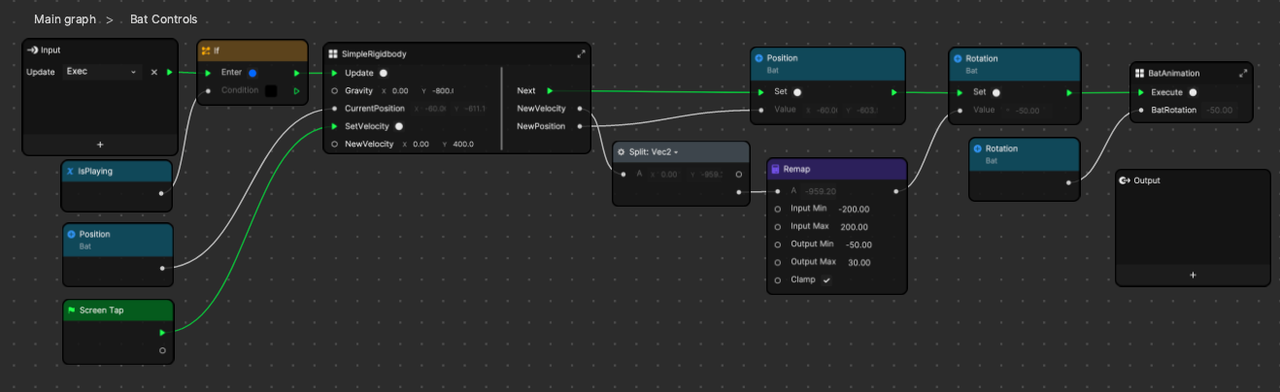Click the If node branch icon

[x=206, y=50]
